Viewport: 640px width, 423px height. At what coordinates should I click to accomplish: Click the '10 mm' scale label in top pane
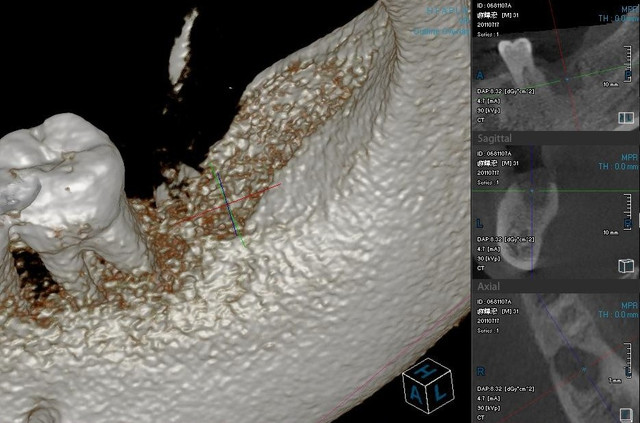point(611,84)
